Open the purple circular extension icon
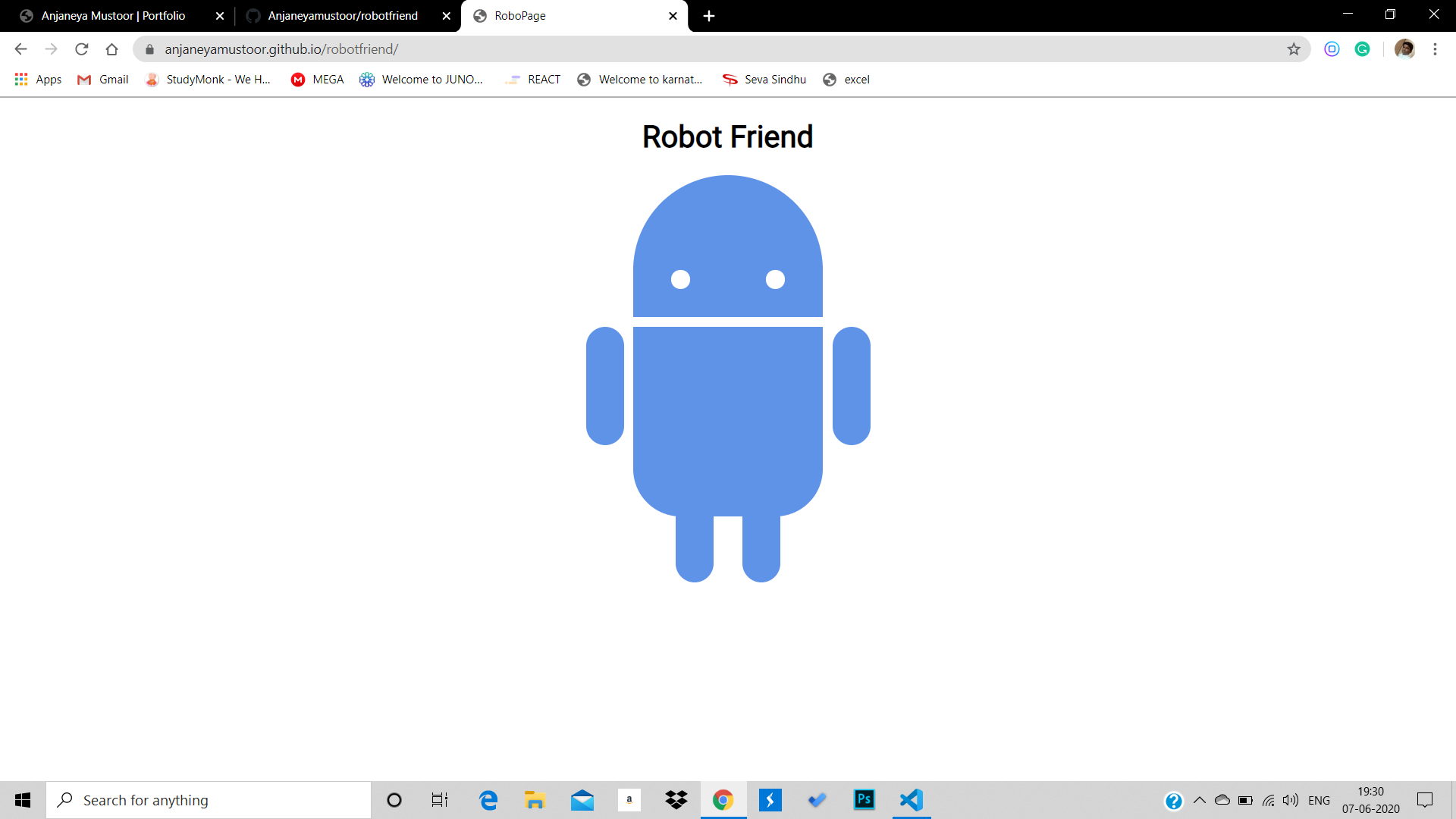This screenshot has height=819, width=1456. [x=1332, y=49]
